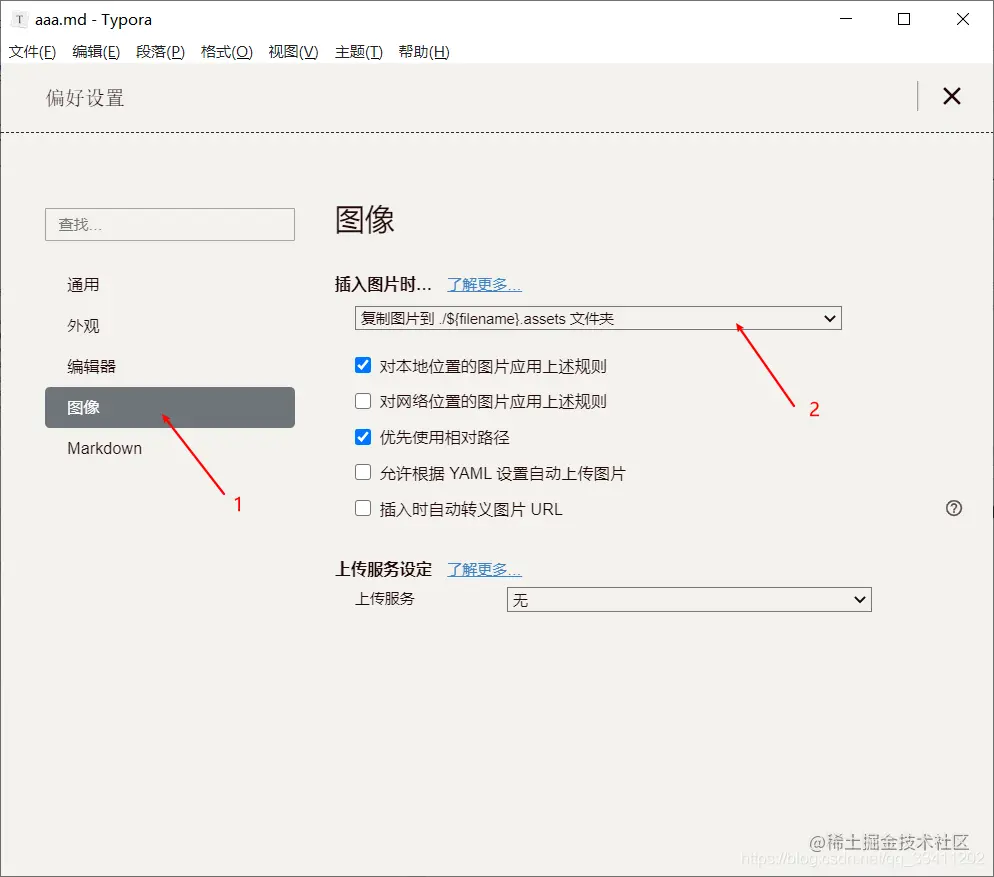This screenshot has height=877, width=994.
Task: Open the 主题 menu
Action: [x=358, y=52]
